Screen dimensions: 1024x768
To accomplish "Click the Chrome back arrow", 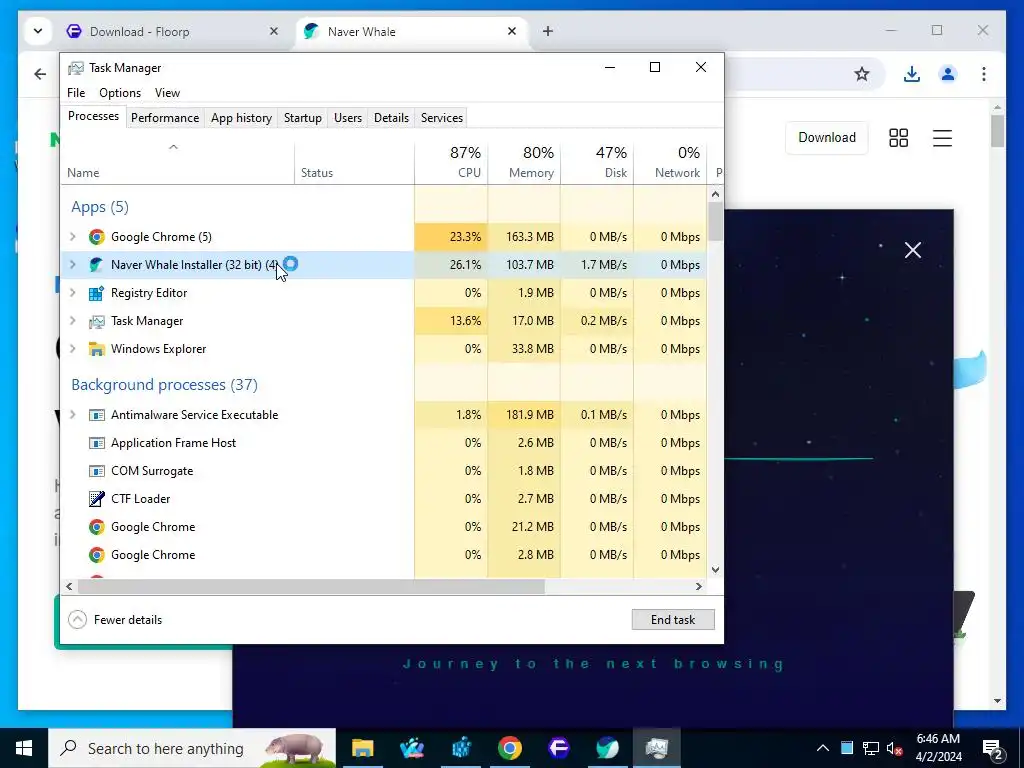I will tap(40, 74).
